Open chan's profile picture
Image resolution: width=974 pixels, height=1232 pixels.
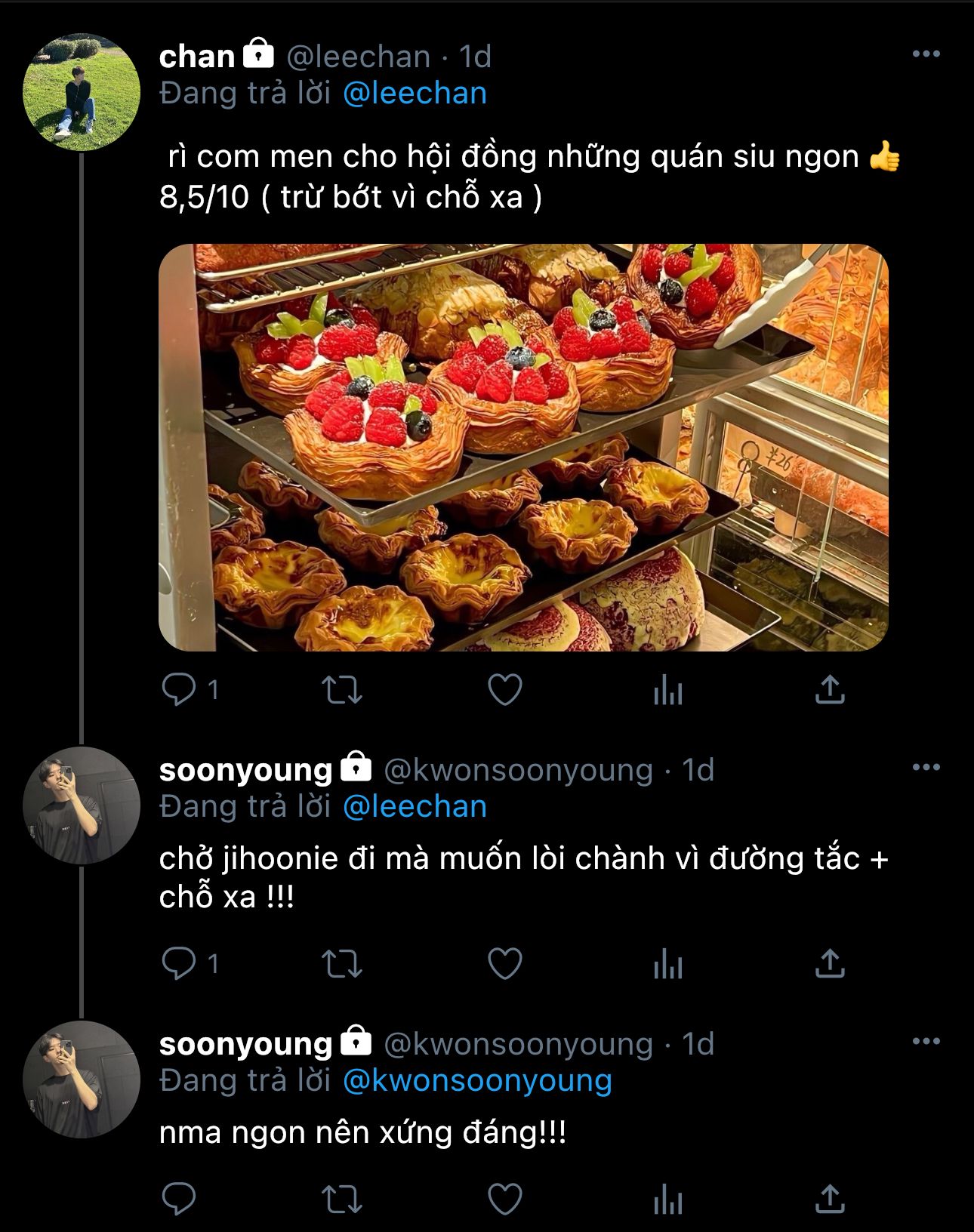[82, 92]
